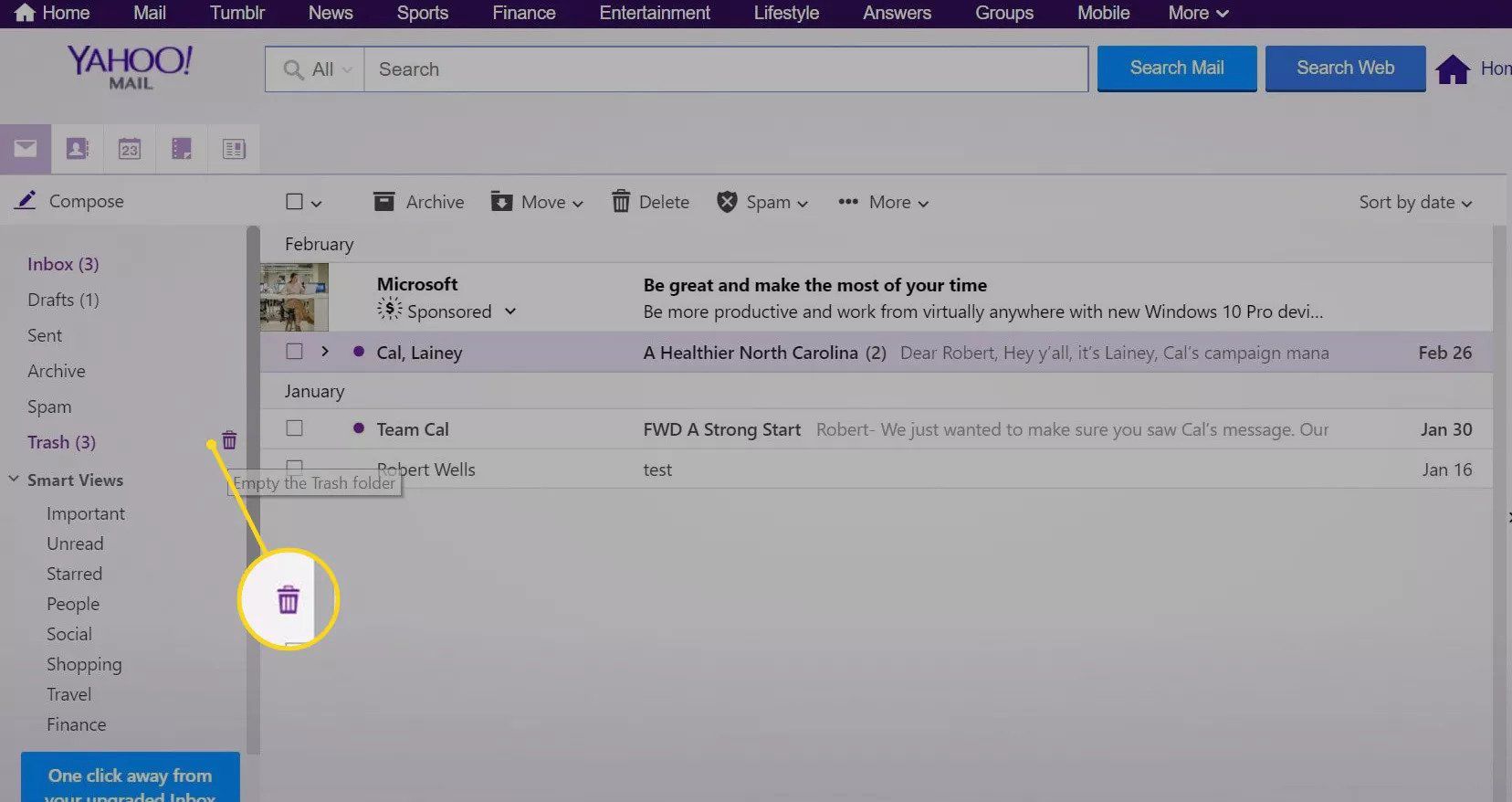
Task: Open the Drafts (1) folder
Action: (63, 300)
